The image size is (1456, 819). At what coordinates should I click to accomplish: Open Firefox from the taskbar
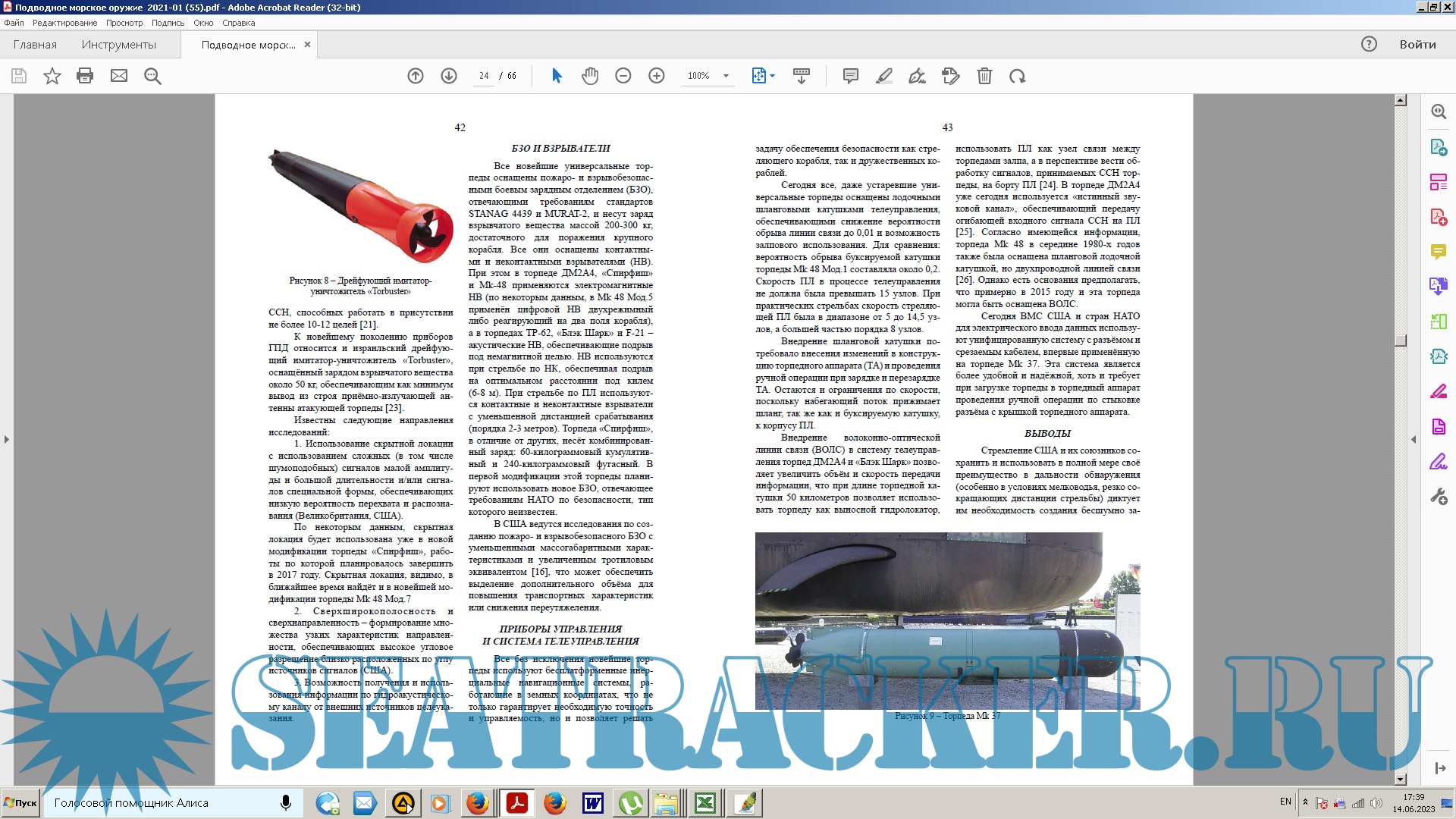477,802
